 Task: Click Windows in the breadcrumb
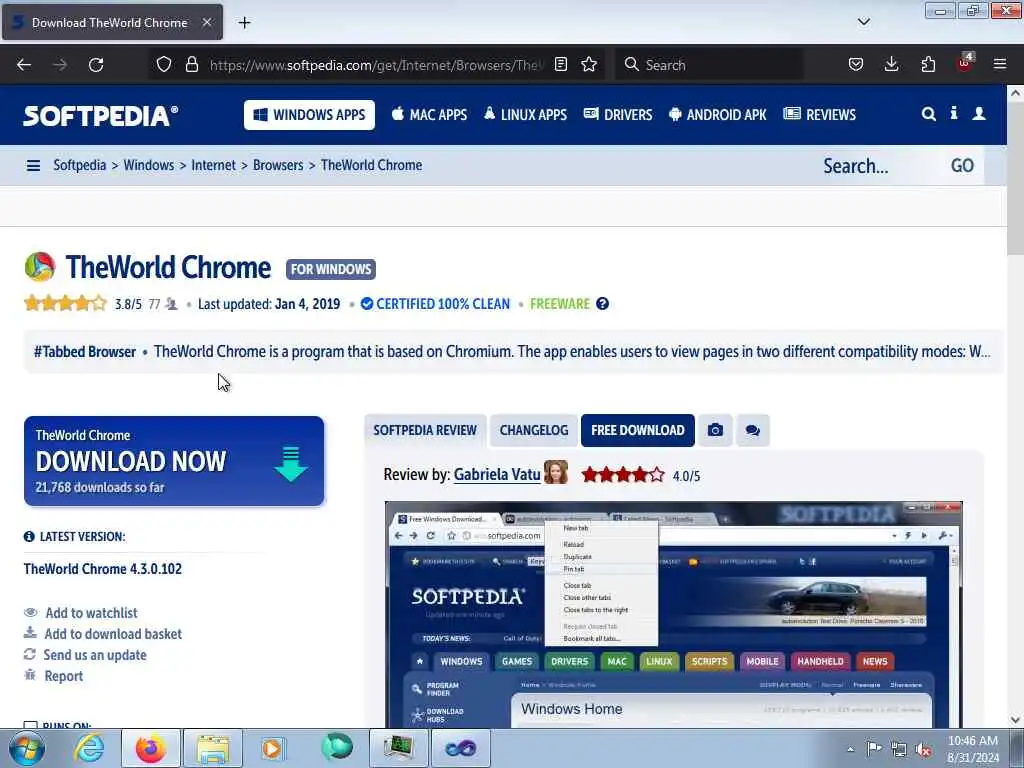149,165
